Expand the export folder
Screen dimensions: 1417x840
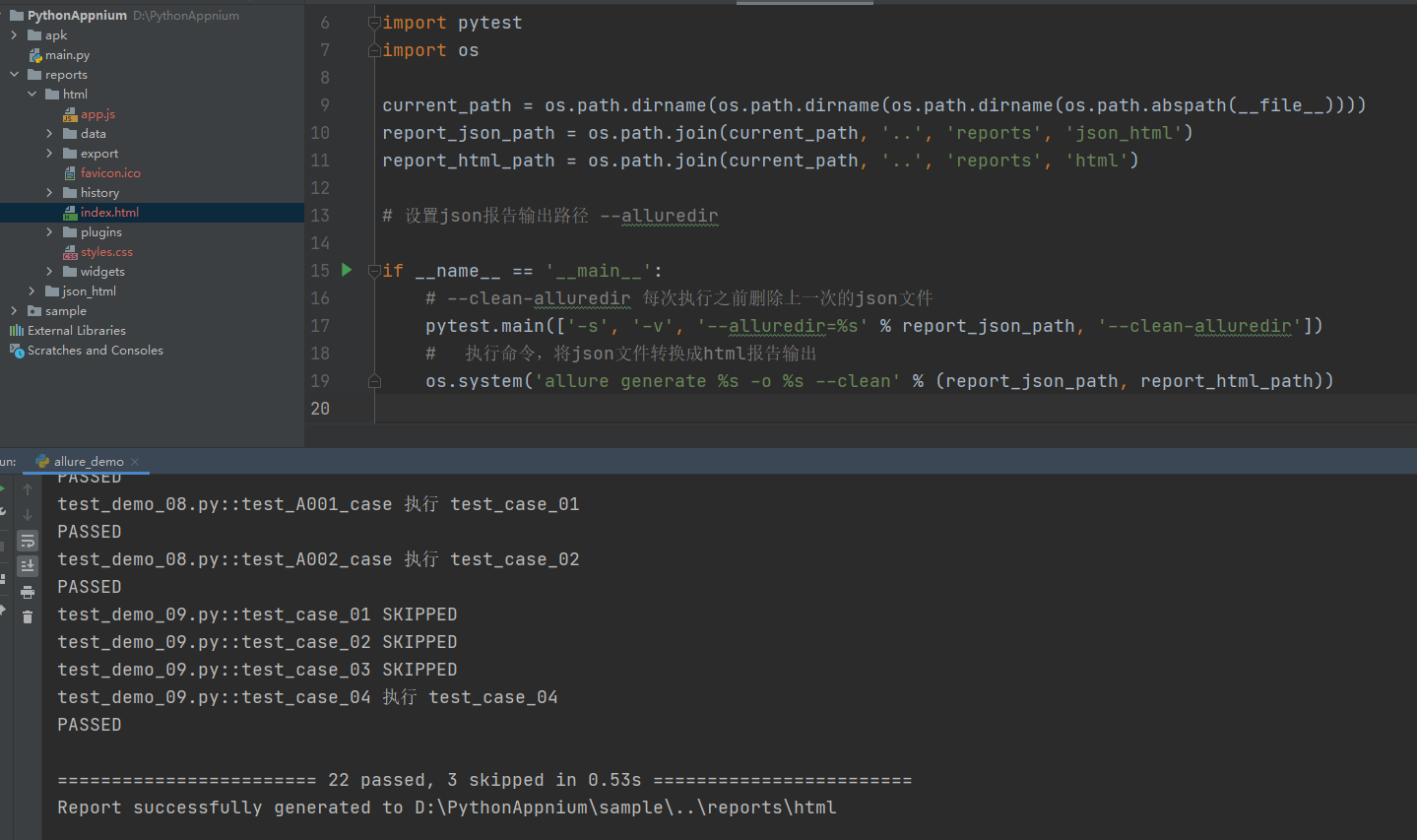pyautogui.click(x=49, y=154)
